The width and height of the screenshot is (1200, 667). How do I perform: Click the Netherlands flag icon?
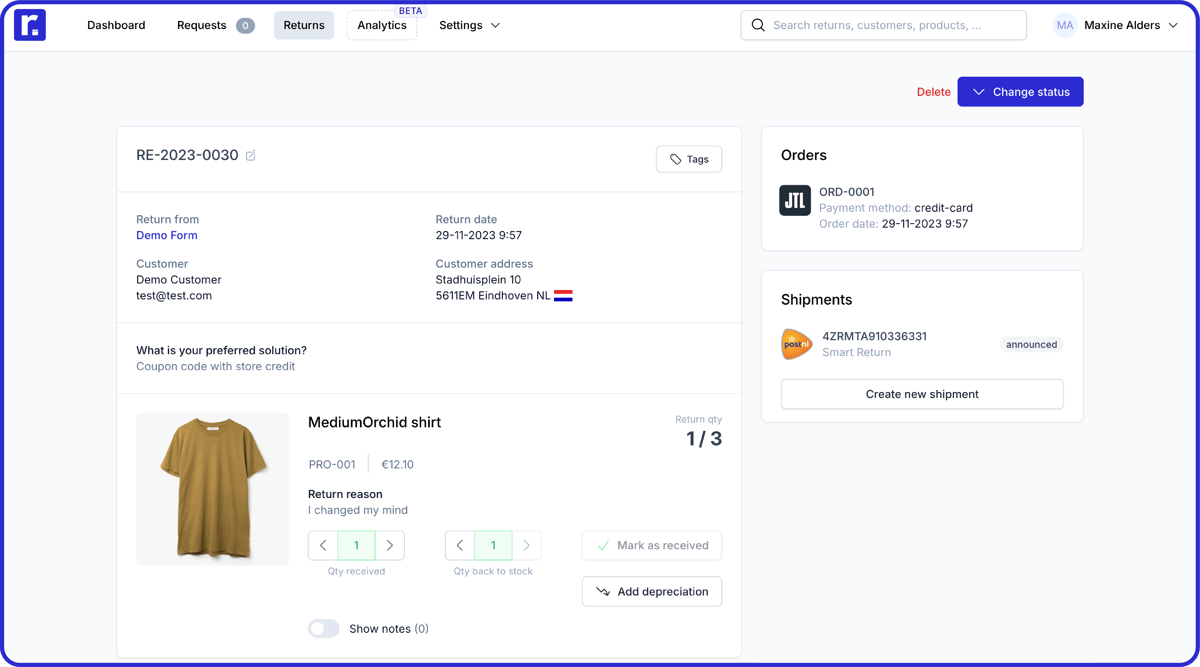[564, 296]
